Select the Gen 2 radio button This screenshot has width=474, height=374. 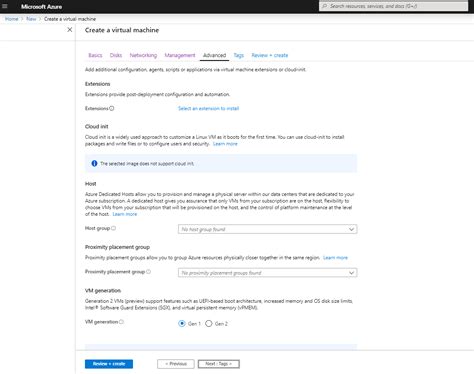(x=209, y=323)
